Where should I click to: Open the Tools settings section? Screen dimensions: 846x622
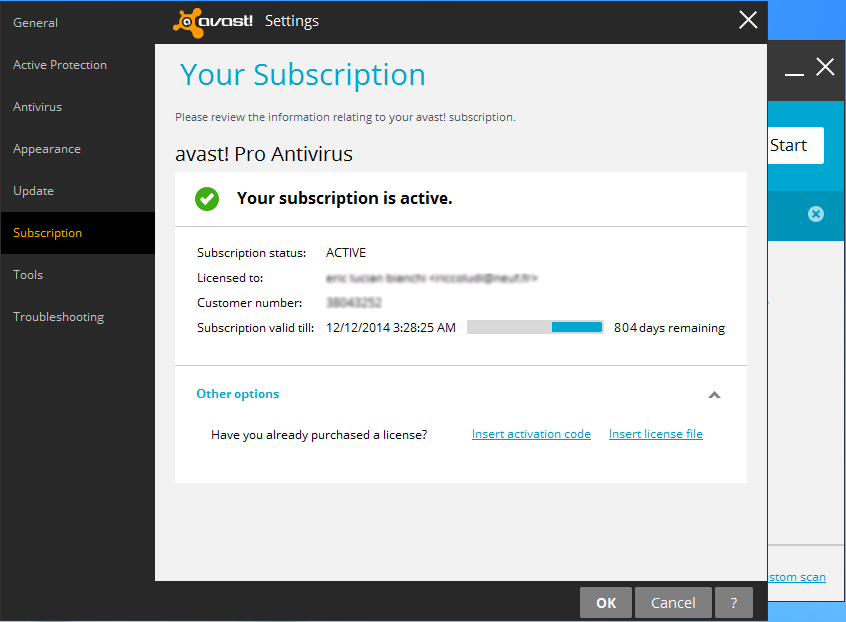tap(77, 275)
